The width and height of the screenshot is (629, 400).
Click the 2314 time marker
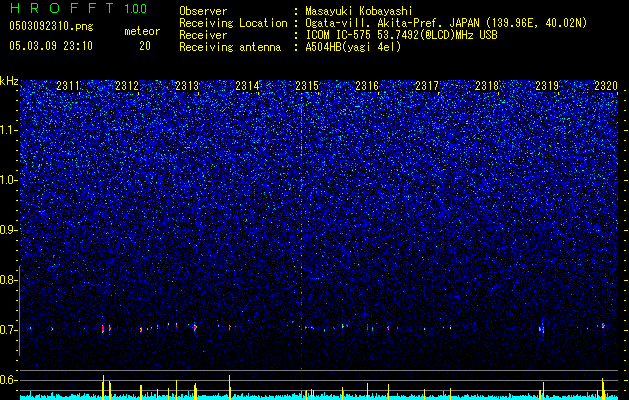click(x=248, y=86)
